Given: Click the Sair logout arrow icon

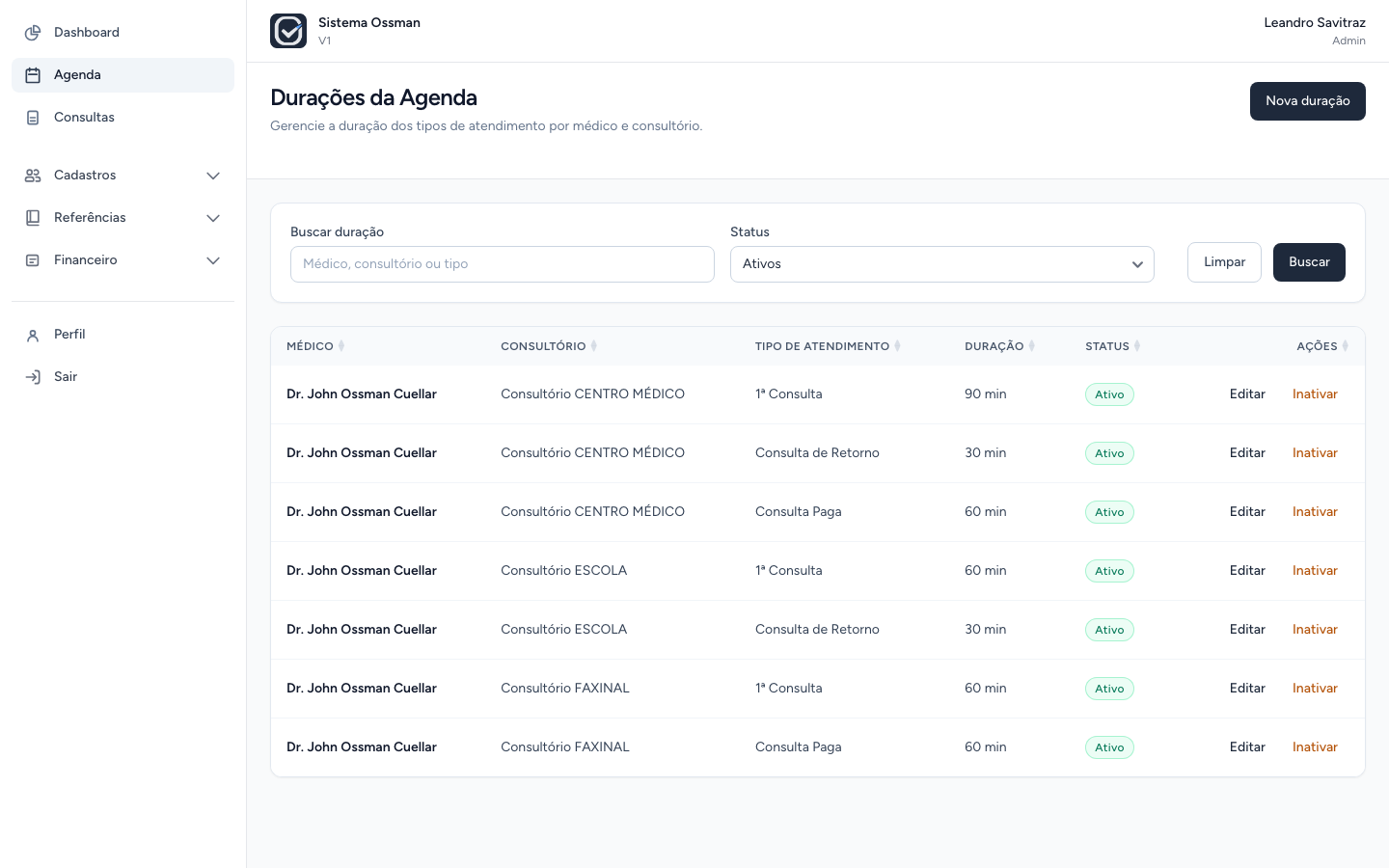Looking at the screenshot, I should point(33,377).
